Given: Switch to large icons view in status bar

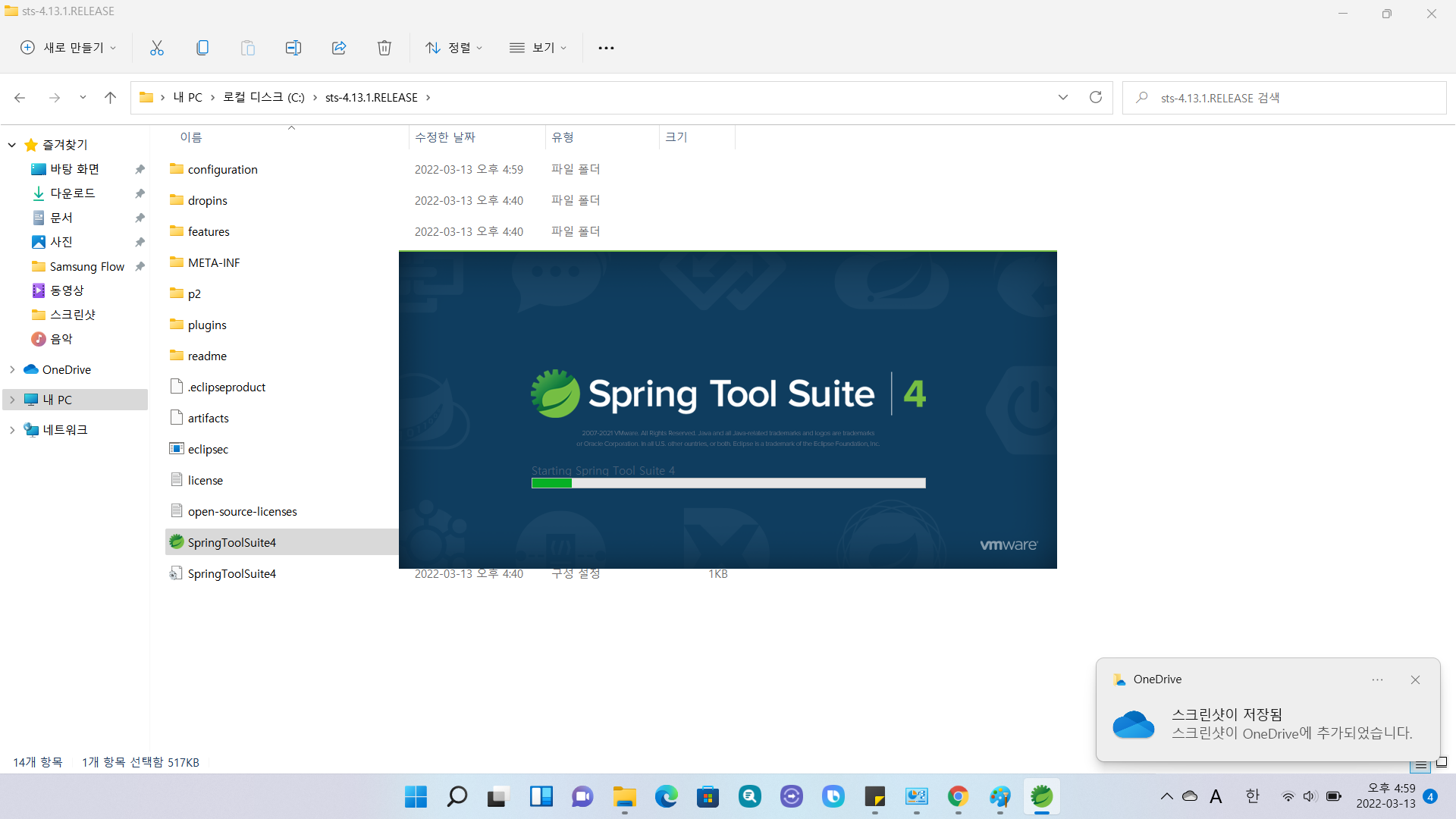Looking at the screenshot, I should (x=1441, y=763).
